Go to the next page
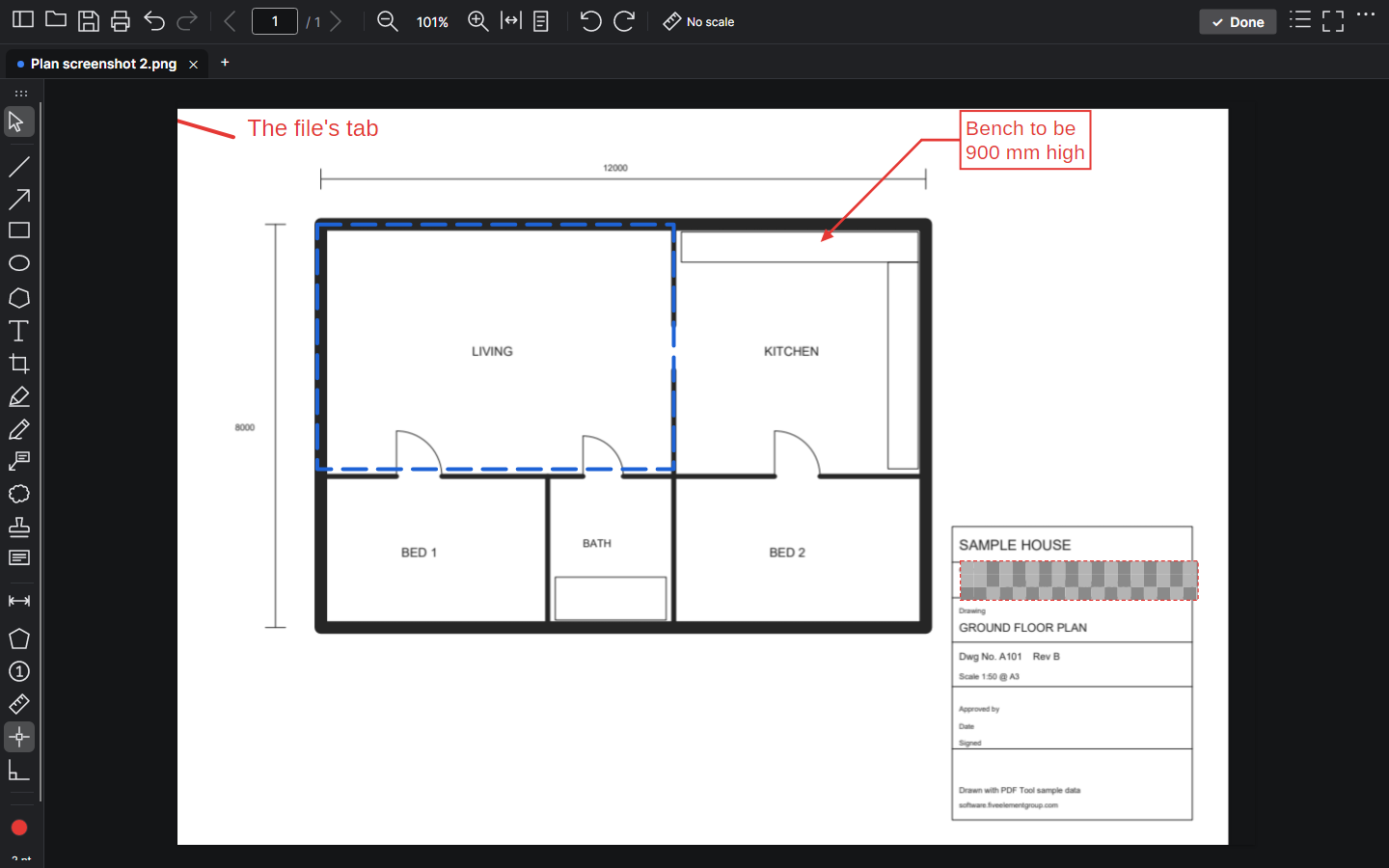The height and width of the screenshot is (868, 1389). pyautogui.click(x=336, y=21)
